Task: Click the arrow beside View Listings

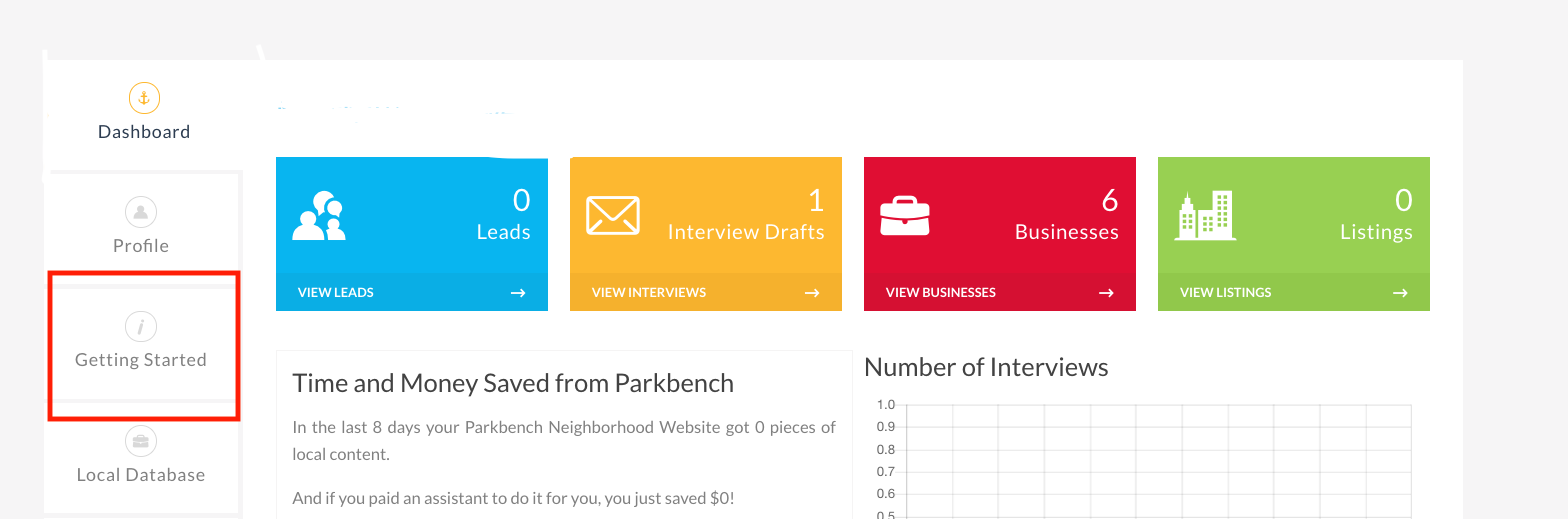Action: pyautogui.click(x=1400, y=293)
